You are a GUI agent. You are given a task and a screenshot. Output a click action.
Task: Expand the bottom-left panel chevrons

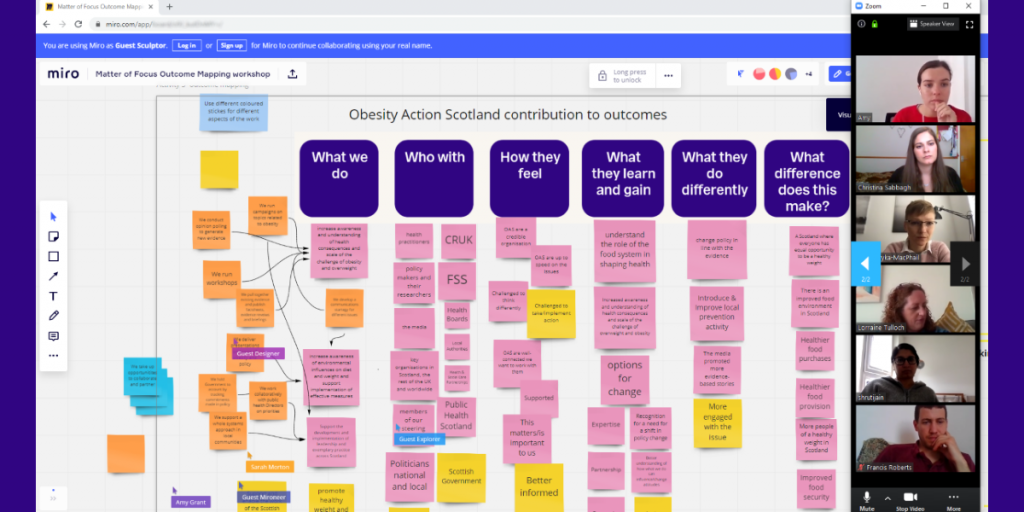coord(54,498)
